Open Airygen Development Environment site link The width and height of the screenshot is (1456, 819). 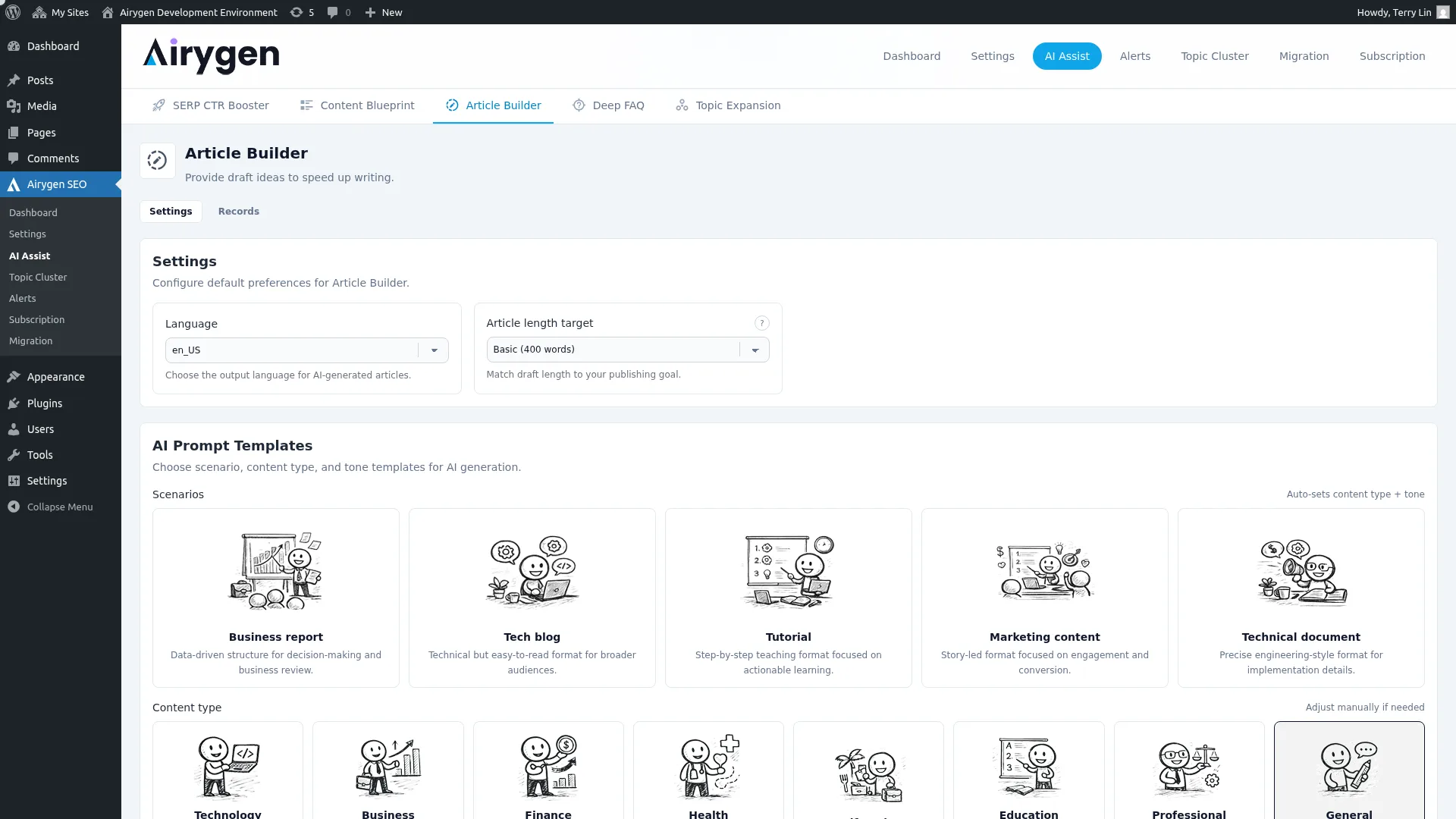click(x=190, y=12)
